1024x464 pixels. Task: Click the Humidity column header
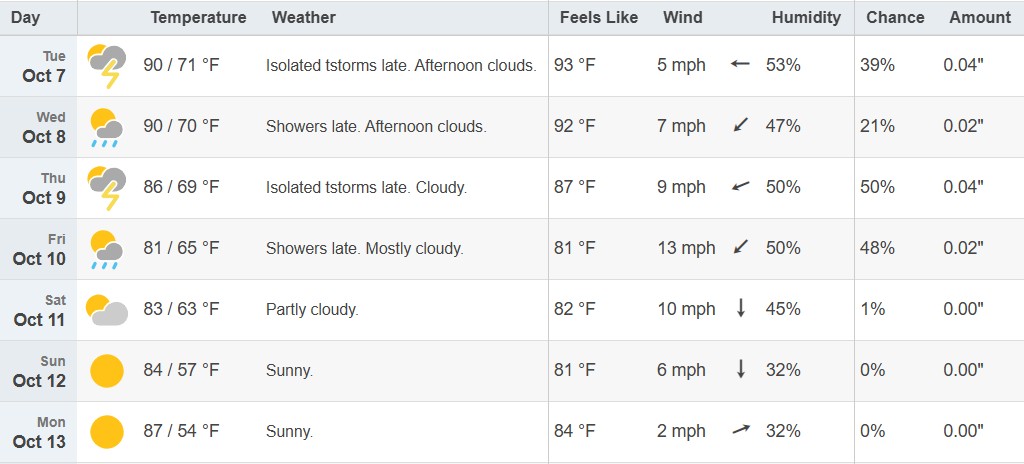point(806,17)
